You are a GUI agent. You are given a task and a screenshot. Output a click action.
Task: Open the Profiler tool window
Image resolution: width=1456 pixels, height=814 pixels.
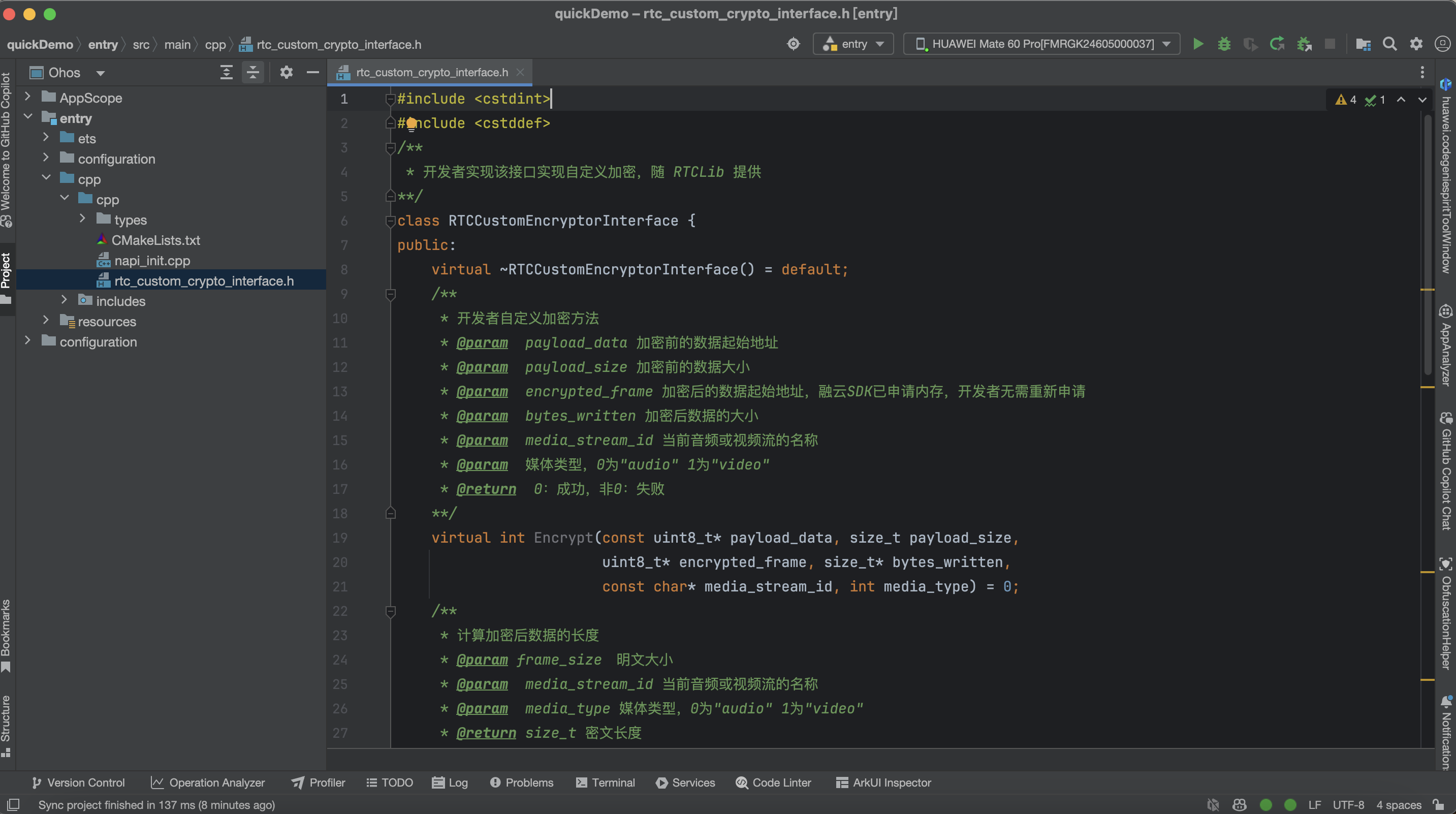318,783
